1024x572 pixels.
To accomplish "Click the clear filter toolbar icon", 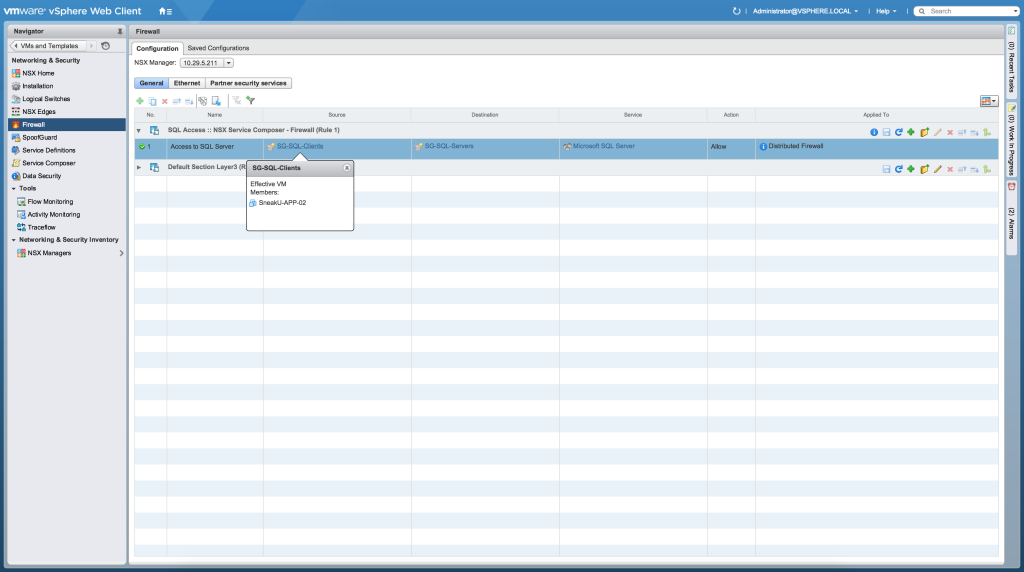I will pos(236,101).
